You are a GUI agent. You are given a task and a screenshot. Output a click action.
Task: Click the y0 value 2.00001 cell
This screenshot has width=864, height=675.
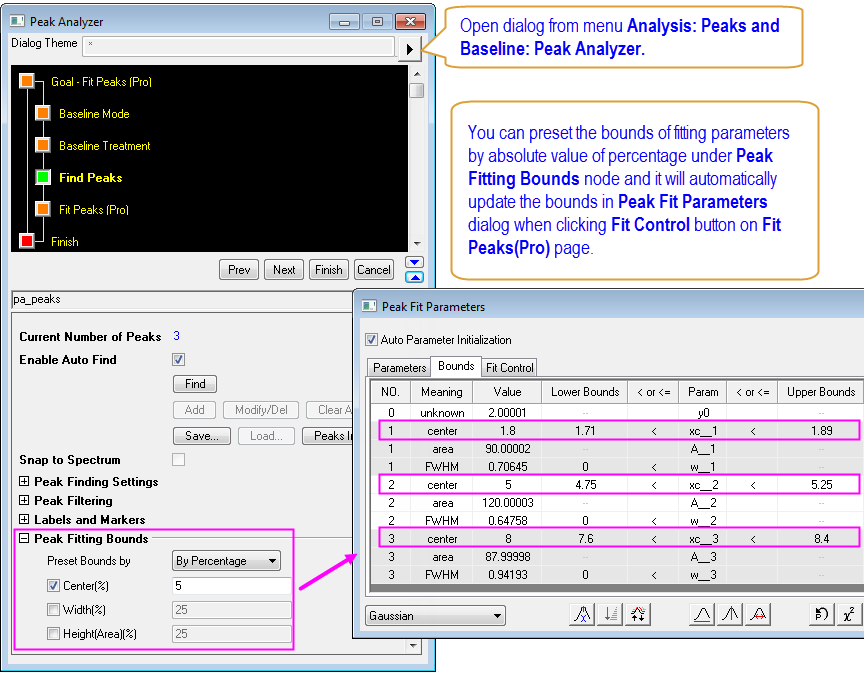click(507, 412)
